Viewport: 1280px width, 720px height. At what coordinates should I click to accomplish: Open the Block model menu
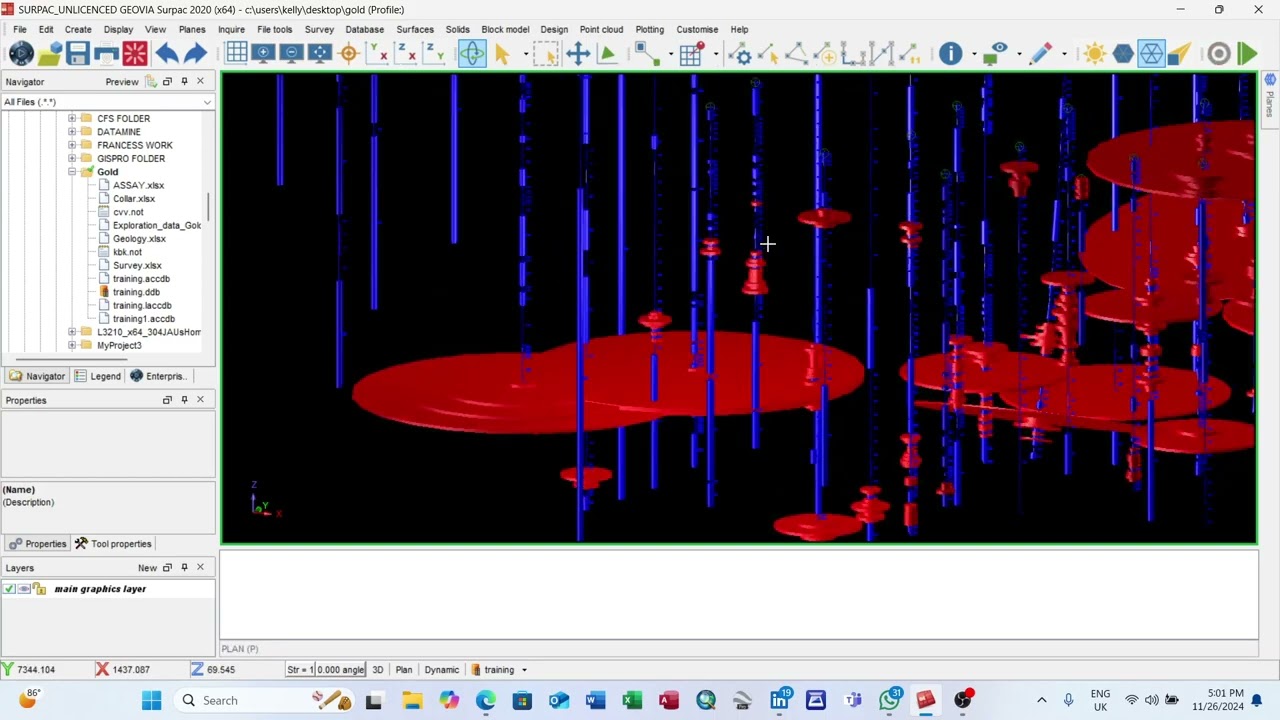(x=505, y=30)
